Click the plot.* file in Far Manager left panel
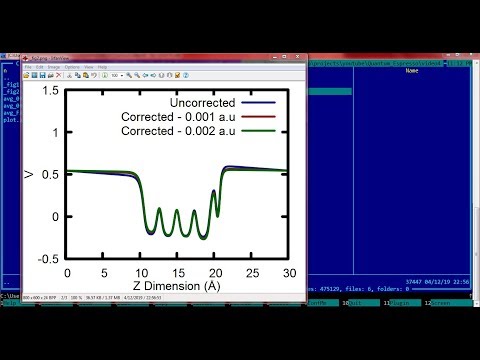480x360 pixels. [12, 120]
